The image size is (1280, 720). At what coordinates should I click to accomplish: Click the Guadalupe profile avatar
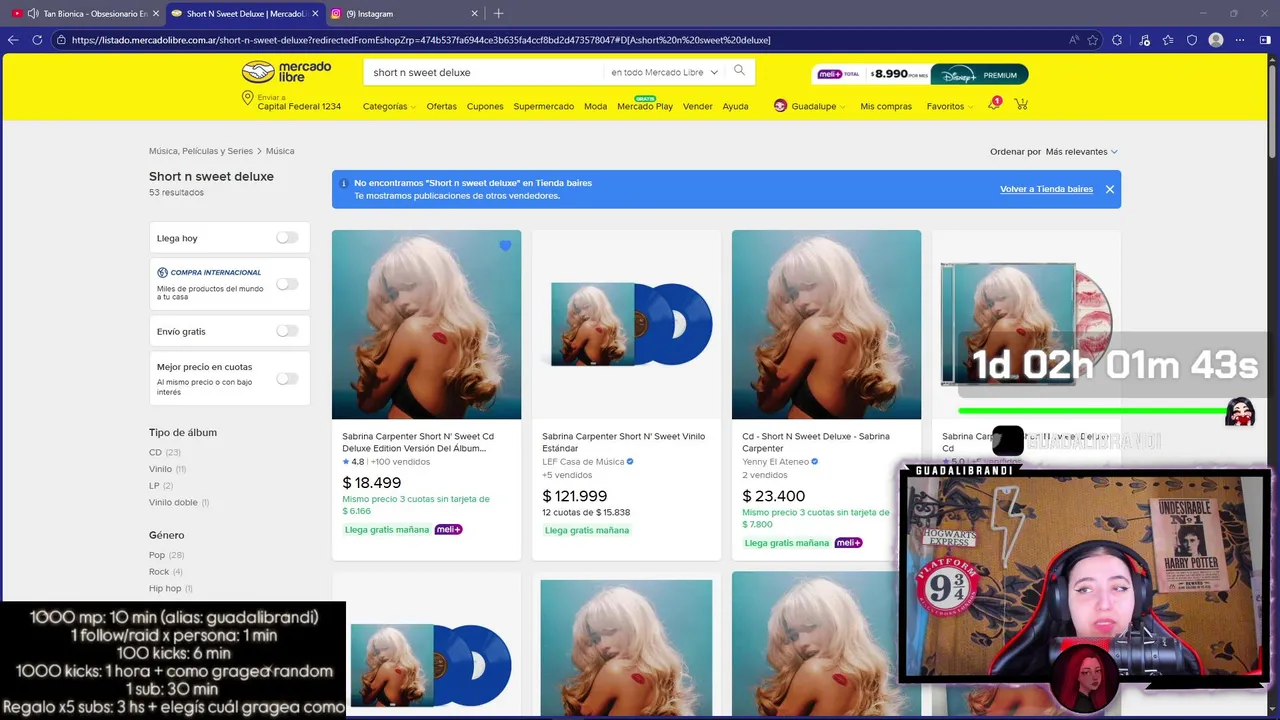(780, 106)
